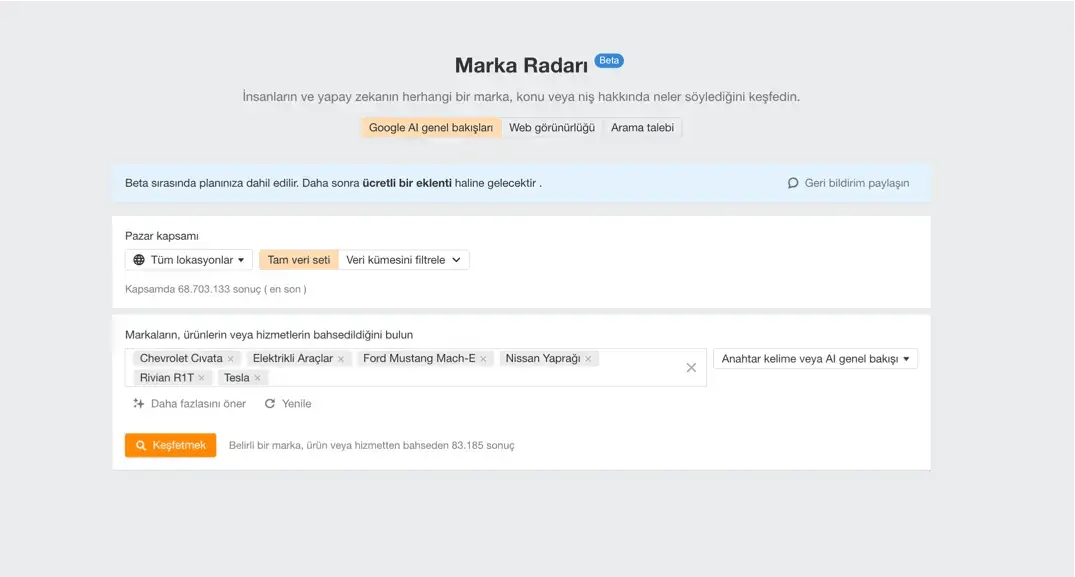The image size is (1075, 577).
Task: Switch to the Web görünürlüğü tab
Action: [x=551, y=127]
